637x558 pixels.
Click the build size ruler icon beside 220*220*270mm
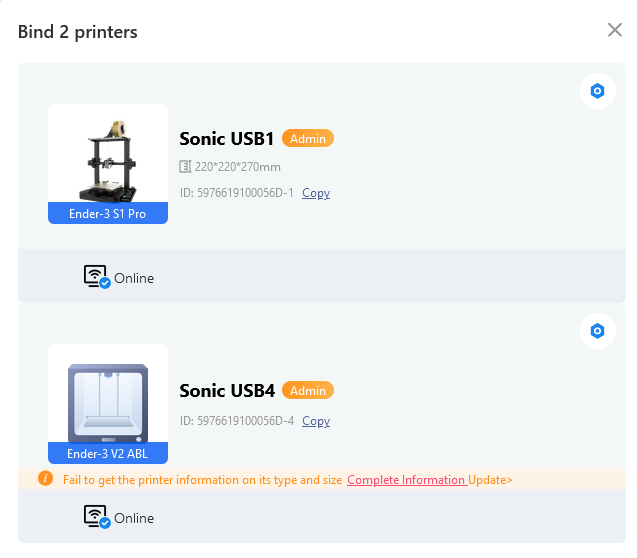point(185,167)
